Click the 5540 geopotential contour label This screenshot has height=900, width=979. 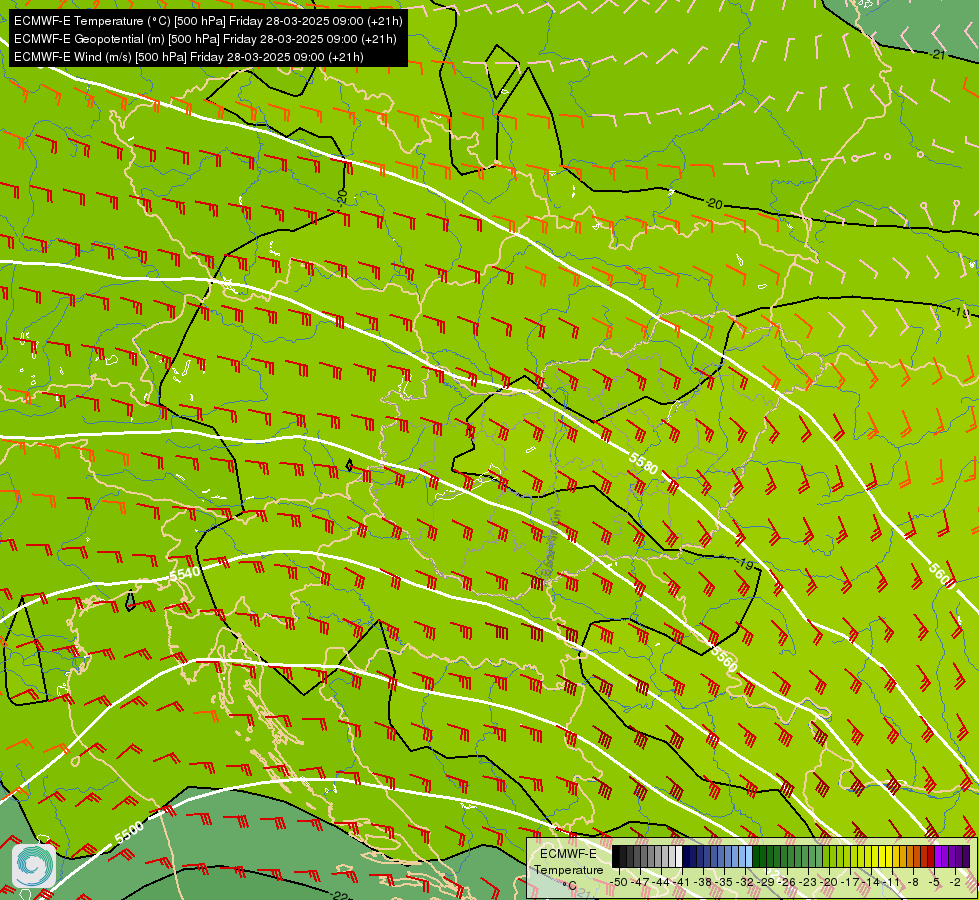[x=185, y=573]
